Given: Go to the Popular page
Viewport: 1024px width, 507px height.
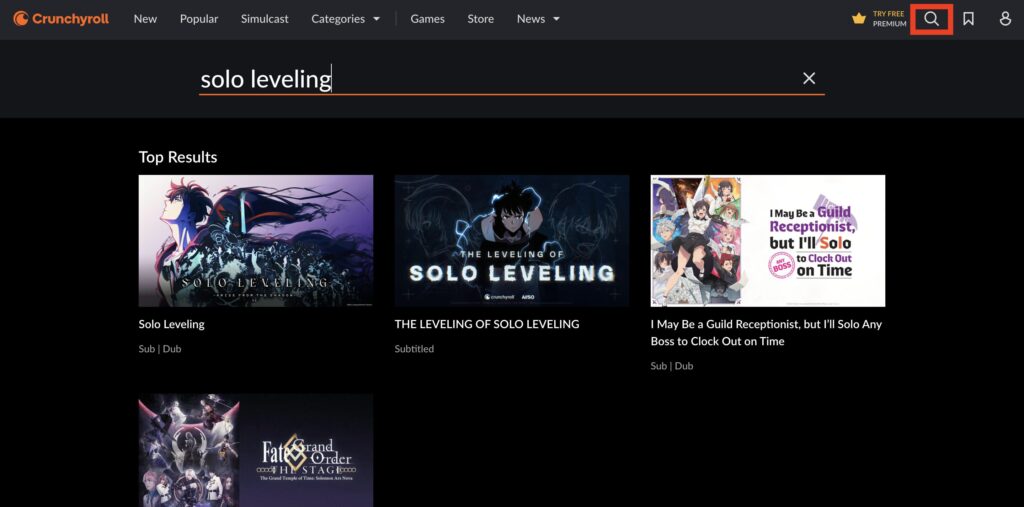Looking at the screenshot, I should pyautogui.click(x=199, y=19).
